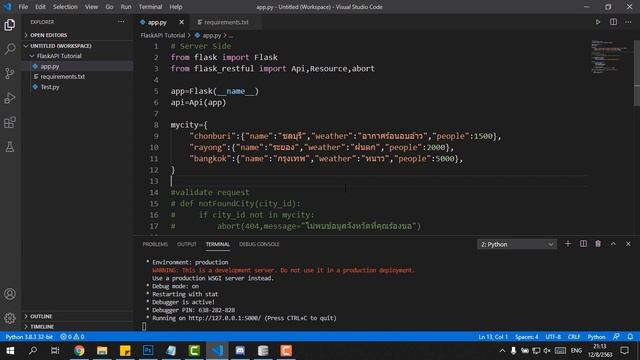This screenshot has height=360, width=640.
Task: Change CRLF end of line sequence
Action: coord(574,337)
